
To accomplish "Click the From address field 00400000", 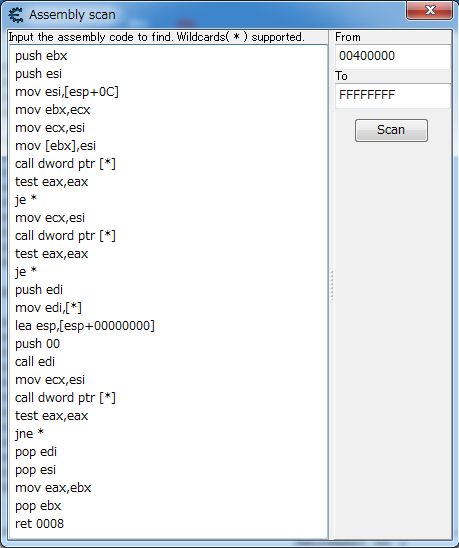I will 393,56.
